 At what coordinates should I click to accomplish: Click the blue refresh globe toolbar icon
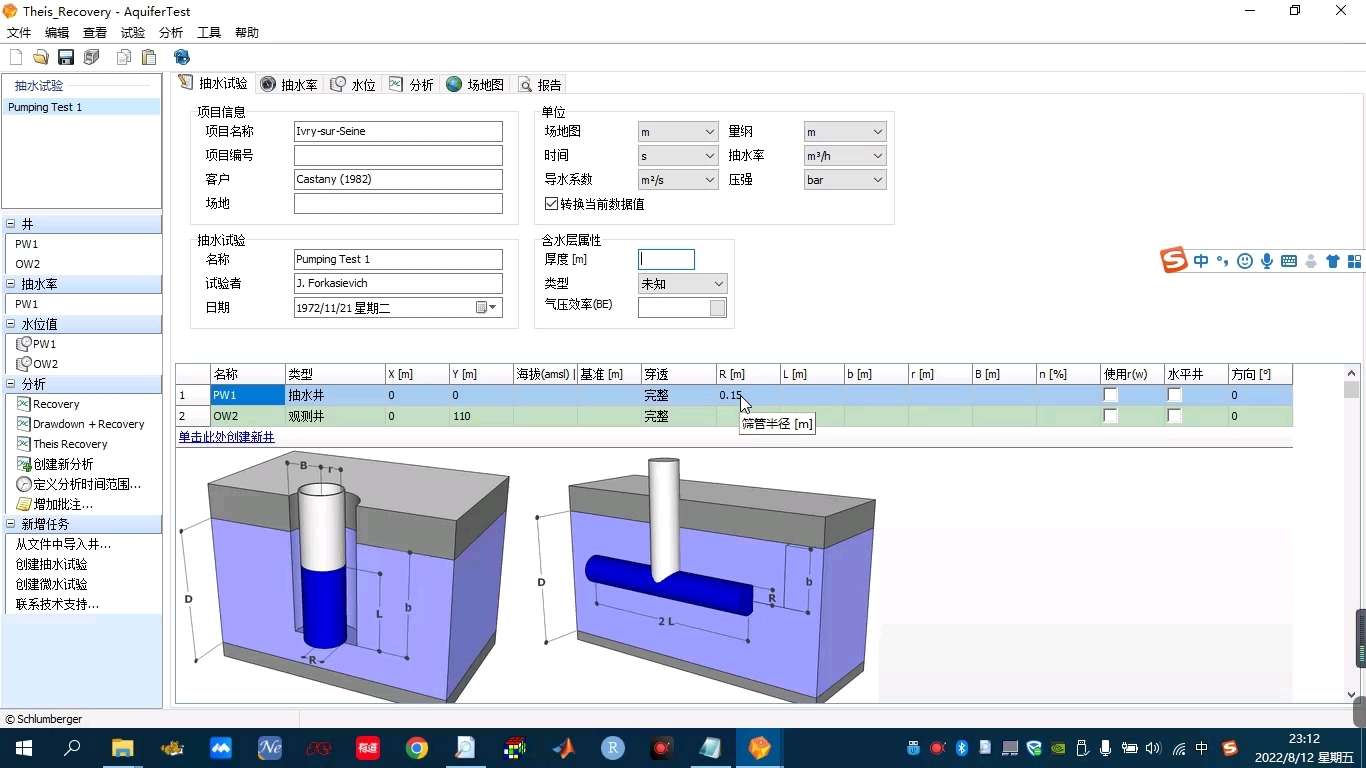point(182,57)
